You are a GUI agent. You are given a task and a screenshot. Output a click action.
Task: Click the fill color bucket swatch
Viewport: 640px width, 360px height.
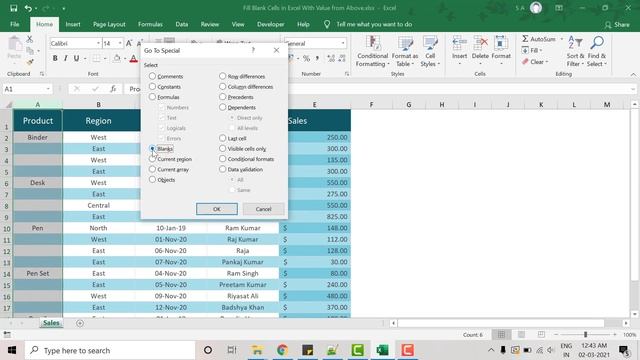click(x=117, y=58)
